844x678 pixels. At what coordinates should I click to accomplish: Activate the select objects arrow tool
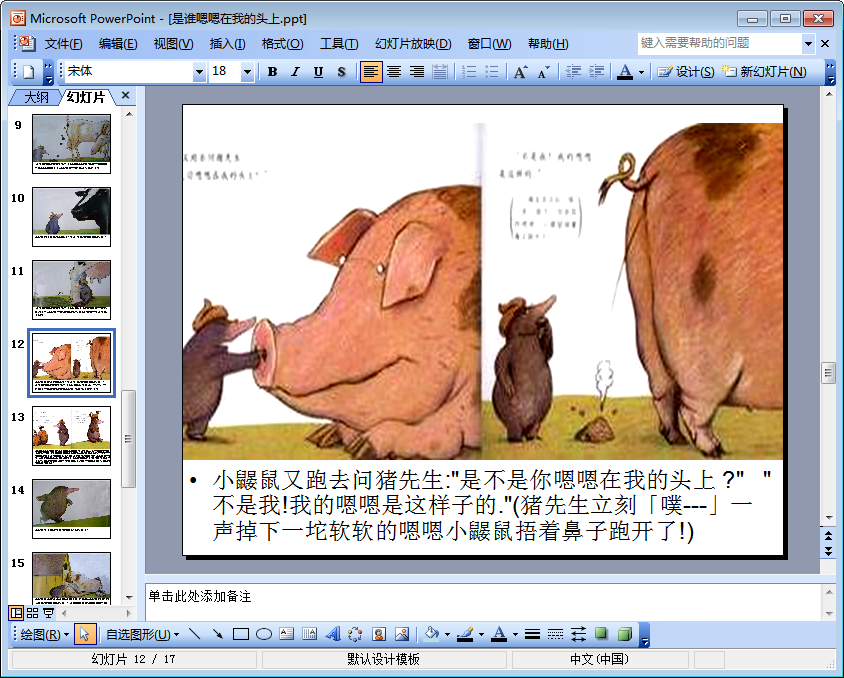point(85,635)
